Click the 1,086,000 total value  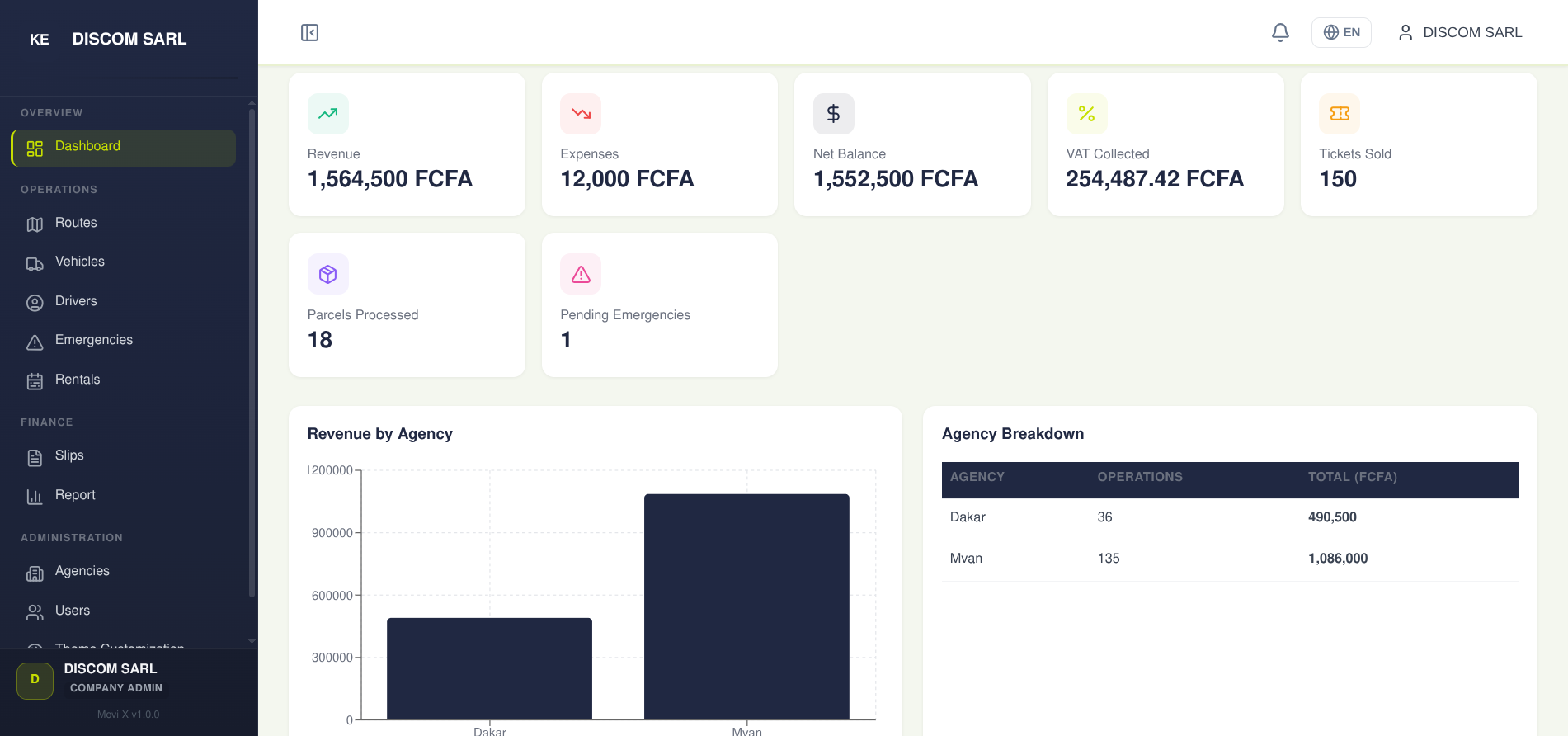(x=1338, y=559)
